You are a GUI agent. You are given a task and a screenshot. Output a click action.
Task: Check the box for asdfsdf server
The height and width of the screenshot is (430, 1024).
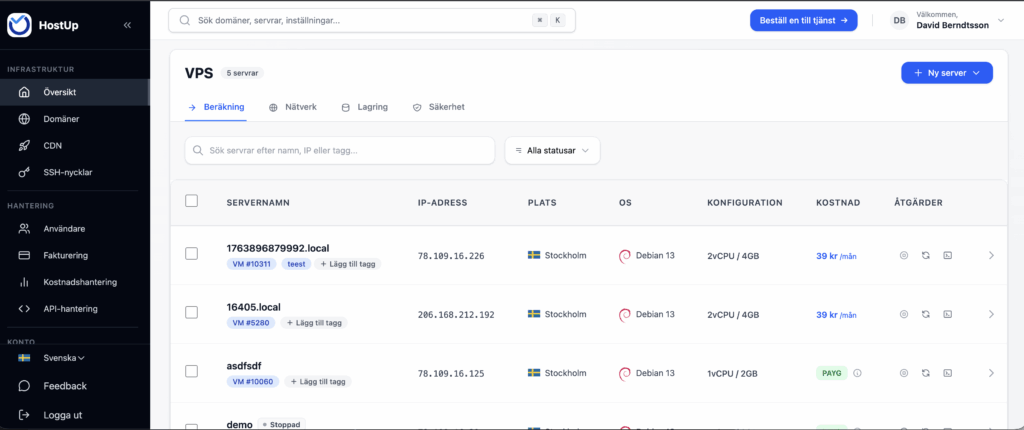click(191, 371)
